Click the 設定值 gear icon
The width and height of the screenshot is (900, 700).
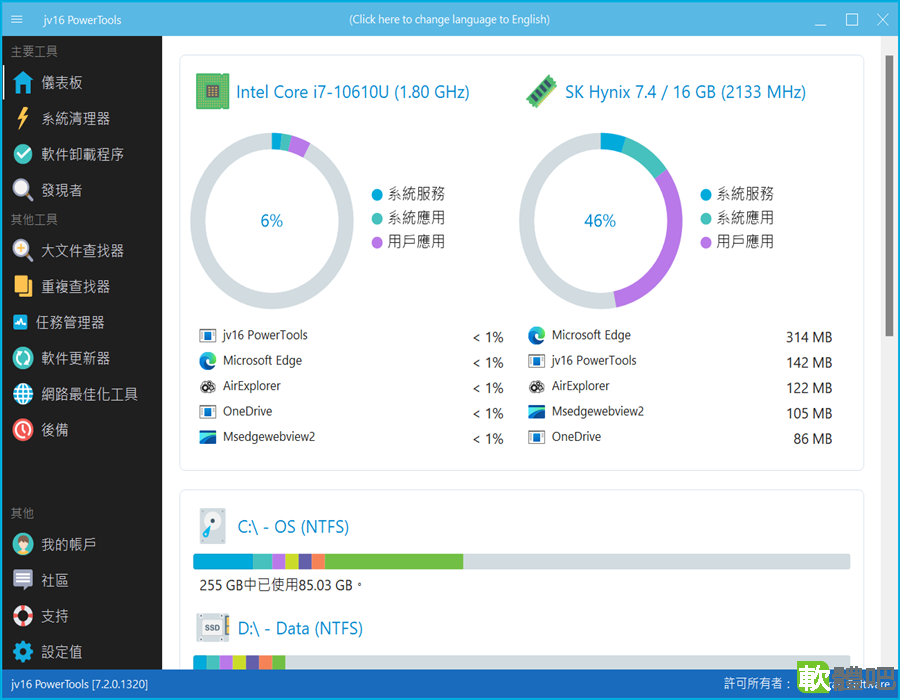[23, 652]
